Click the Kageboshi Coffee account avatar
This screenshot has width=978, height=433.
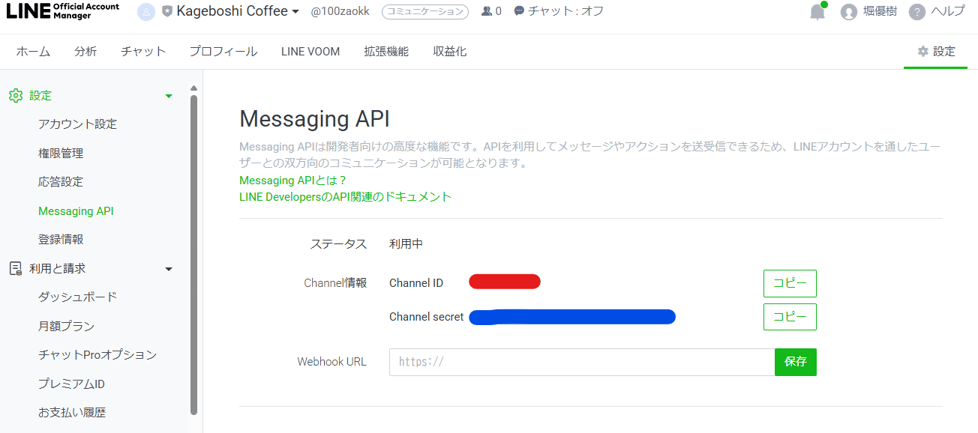(x=146, y=11)
